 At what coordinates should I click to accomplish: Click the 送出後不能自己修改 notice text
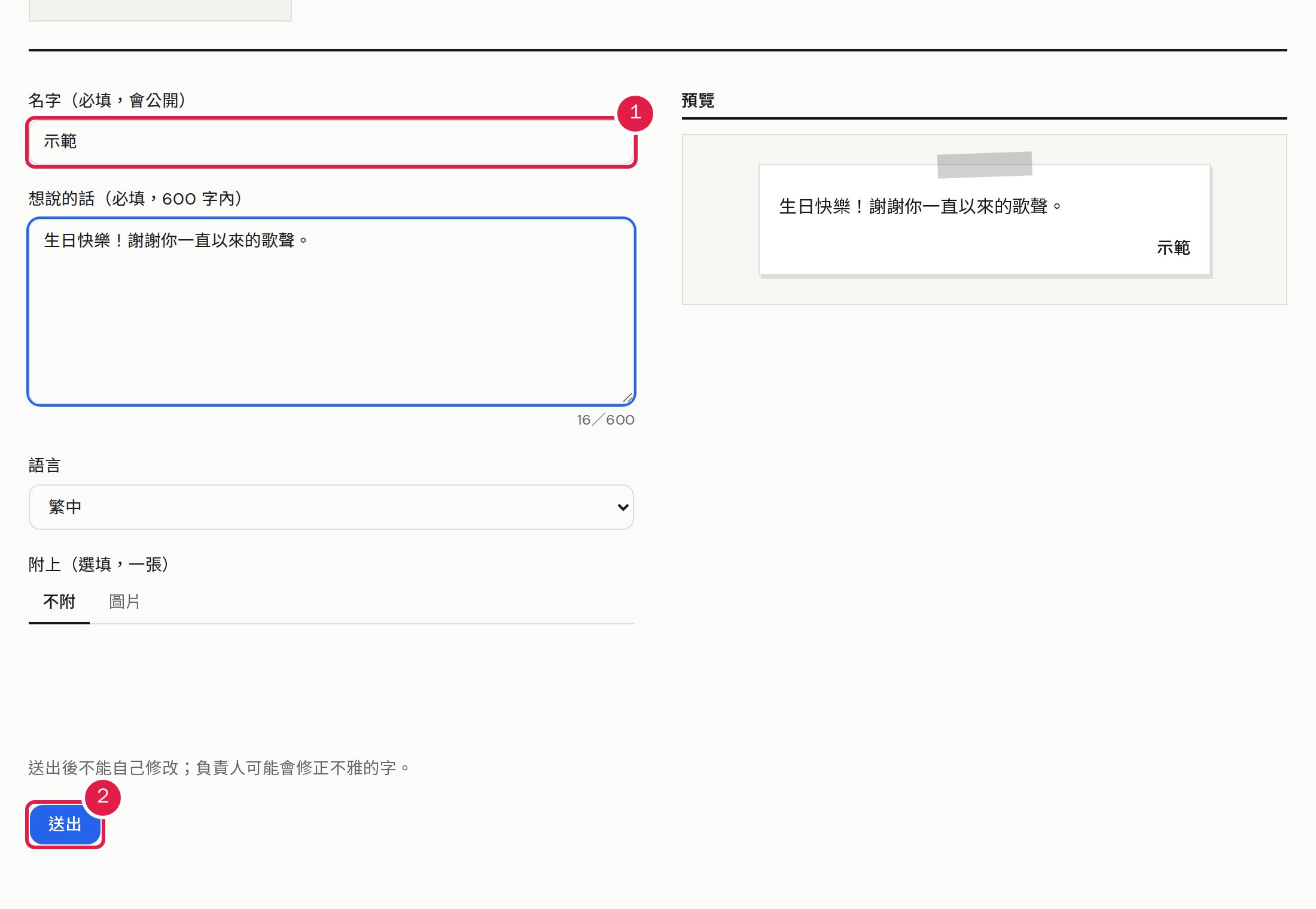tap(219, 768)
